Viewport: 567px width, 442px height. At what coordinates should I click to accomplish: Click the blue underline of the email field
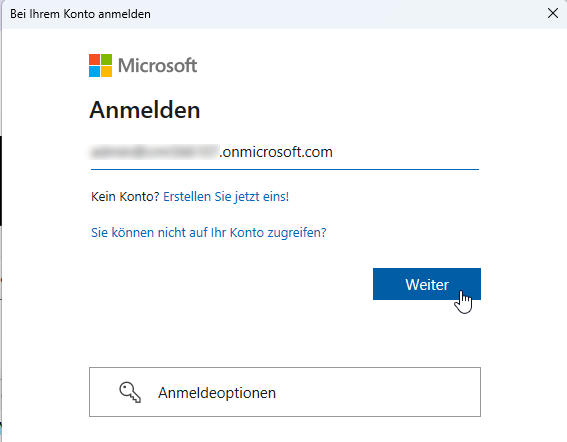point(285,169)
